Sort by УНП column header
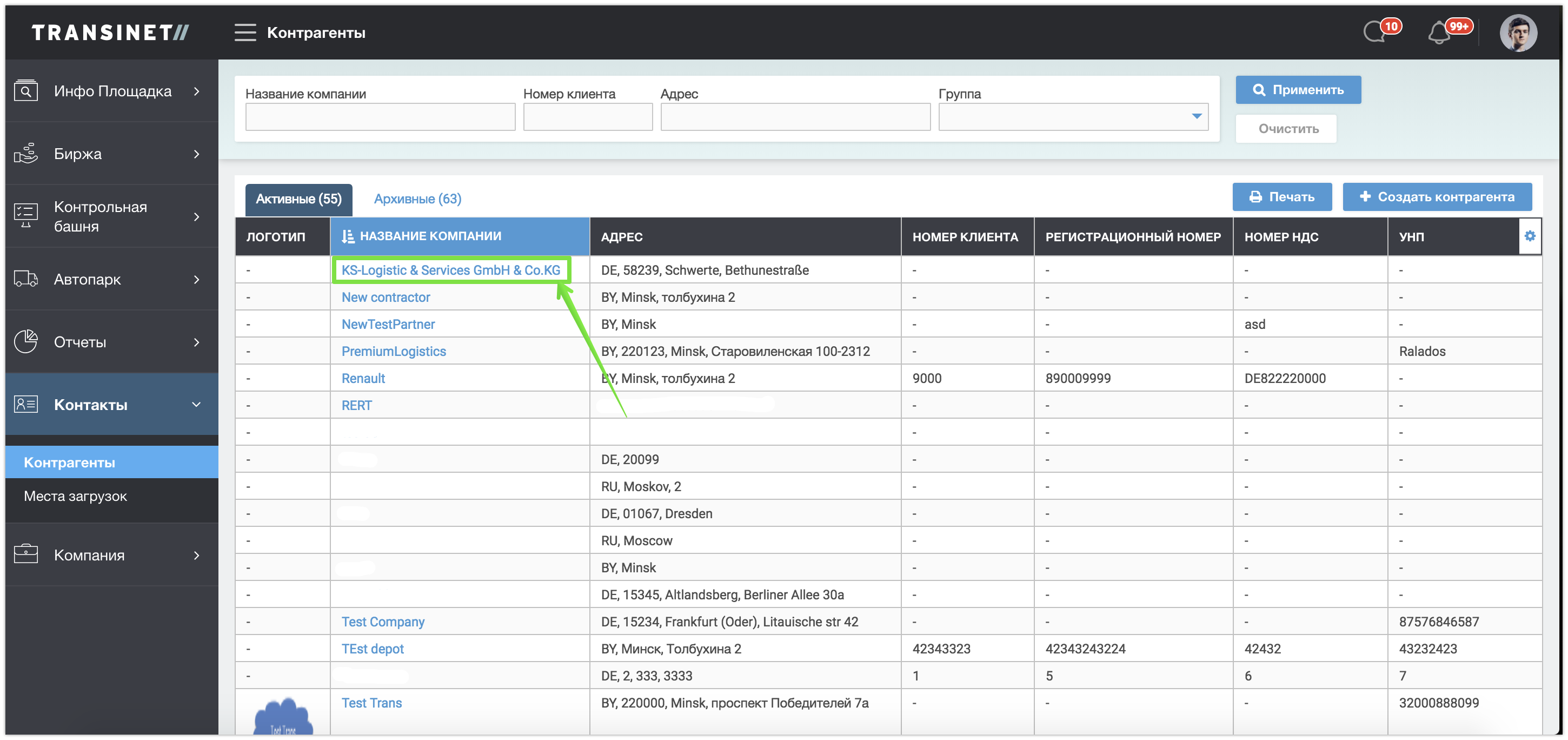 (1453, 236)
